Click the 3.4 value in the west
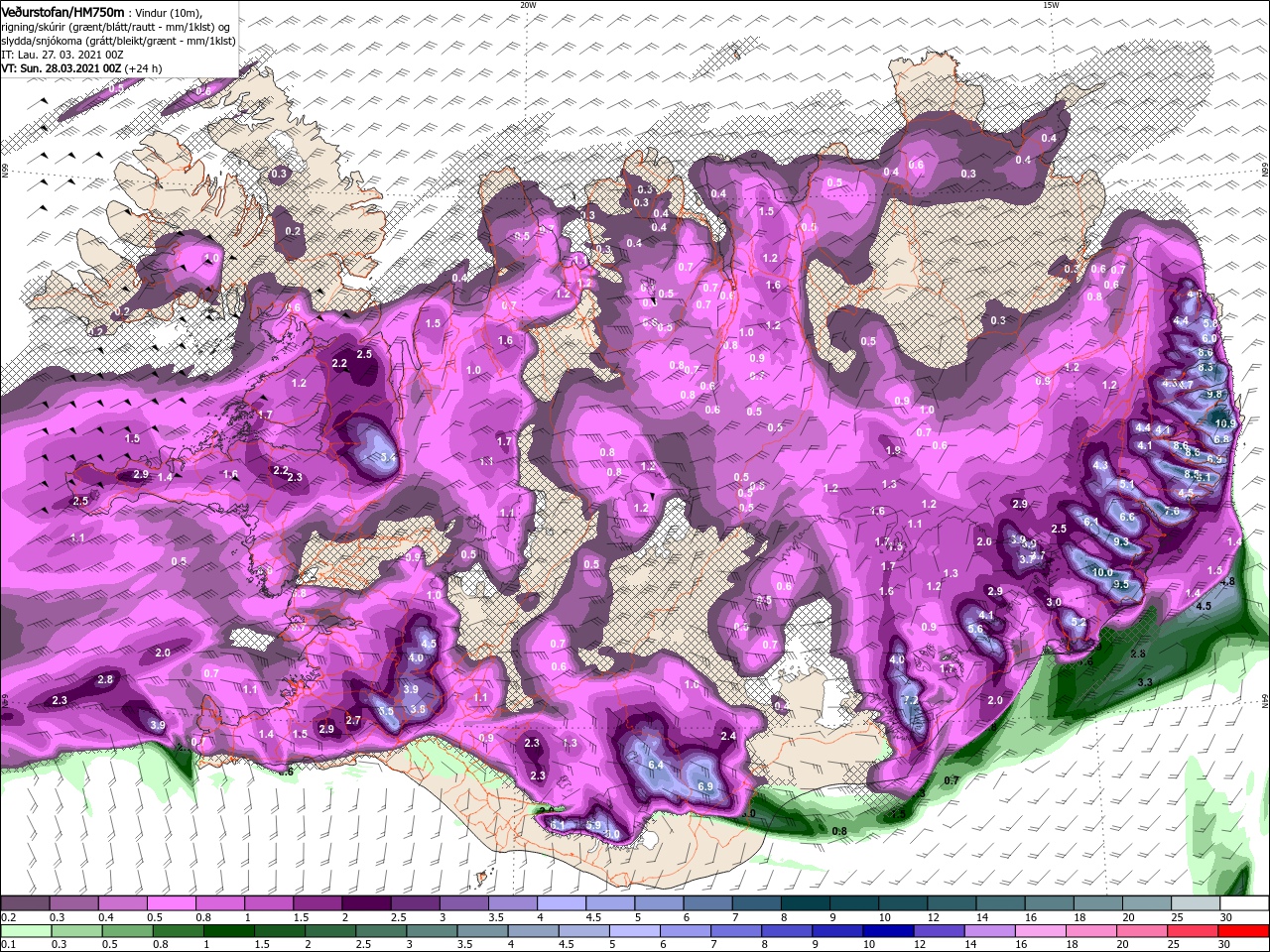Image resolution: width=1270 pixels, height=952 pixels. coord(388,457)
